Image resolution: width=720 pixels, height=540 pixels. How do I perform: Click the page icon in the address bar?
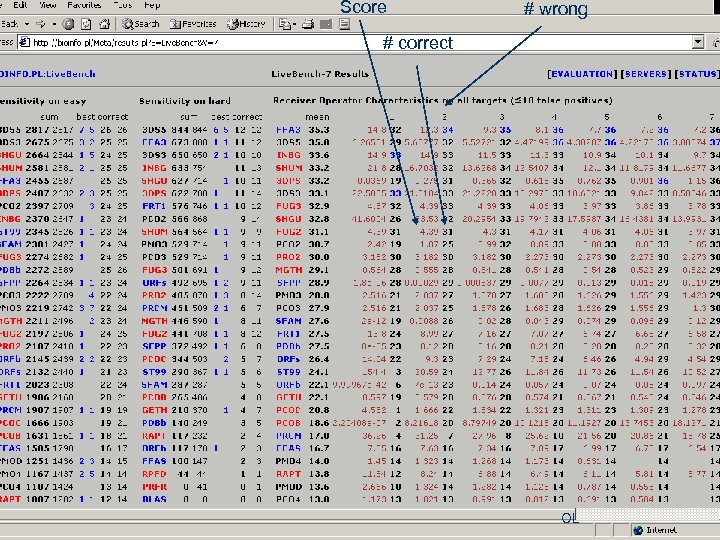[24, 43]
